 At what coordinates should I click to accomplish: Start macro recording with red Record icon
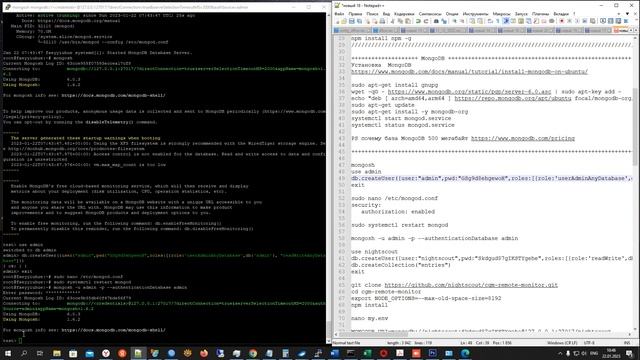point(562,21)
